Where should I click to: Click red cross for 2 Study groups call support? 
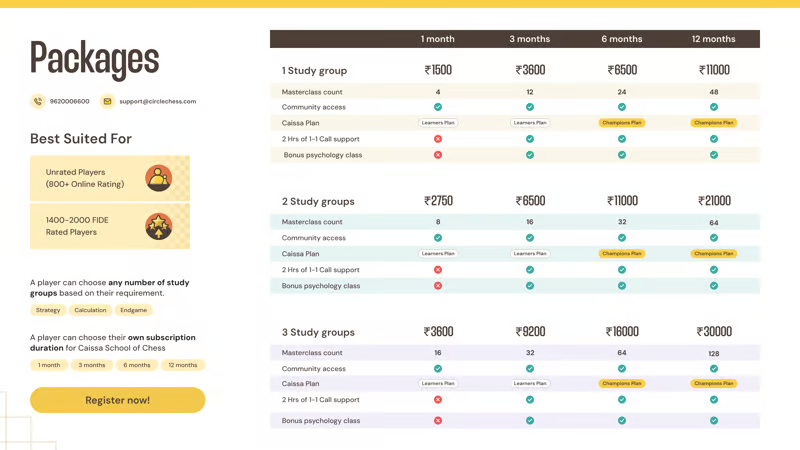coord(438,269)
